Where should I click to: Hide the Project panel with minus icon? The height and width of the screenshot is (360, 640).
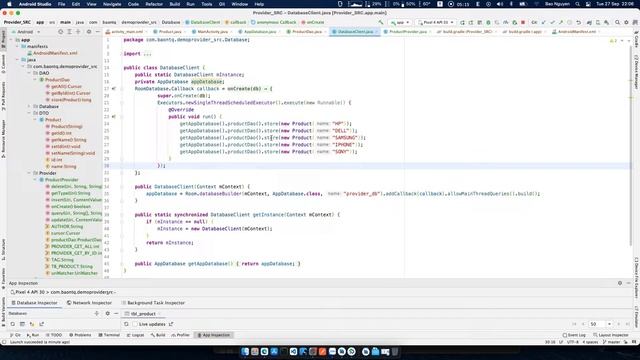[98, 31]
